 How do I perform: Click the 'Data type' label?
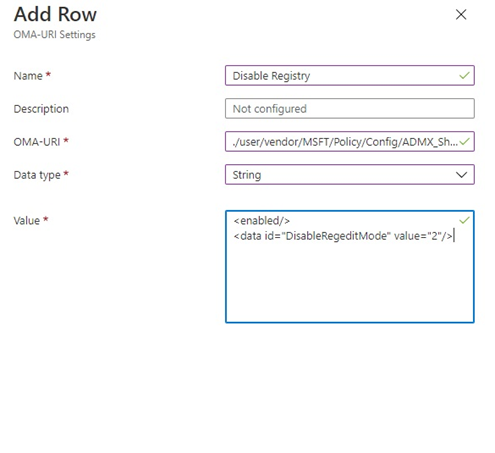37,175
